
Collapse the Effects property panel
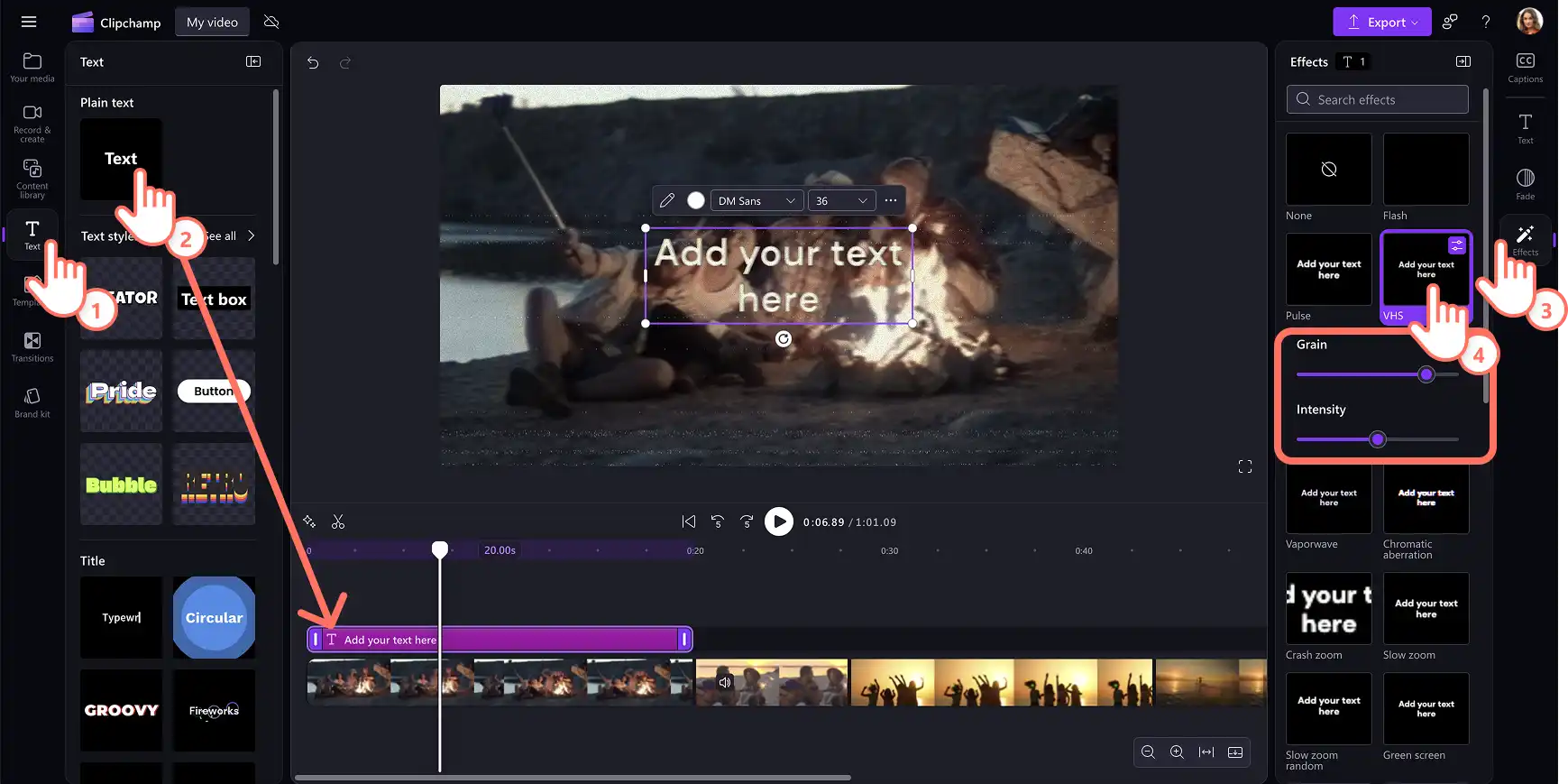point(1463,61)
